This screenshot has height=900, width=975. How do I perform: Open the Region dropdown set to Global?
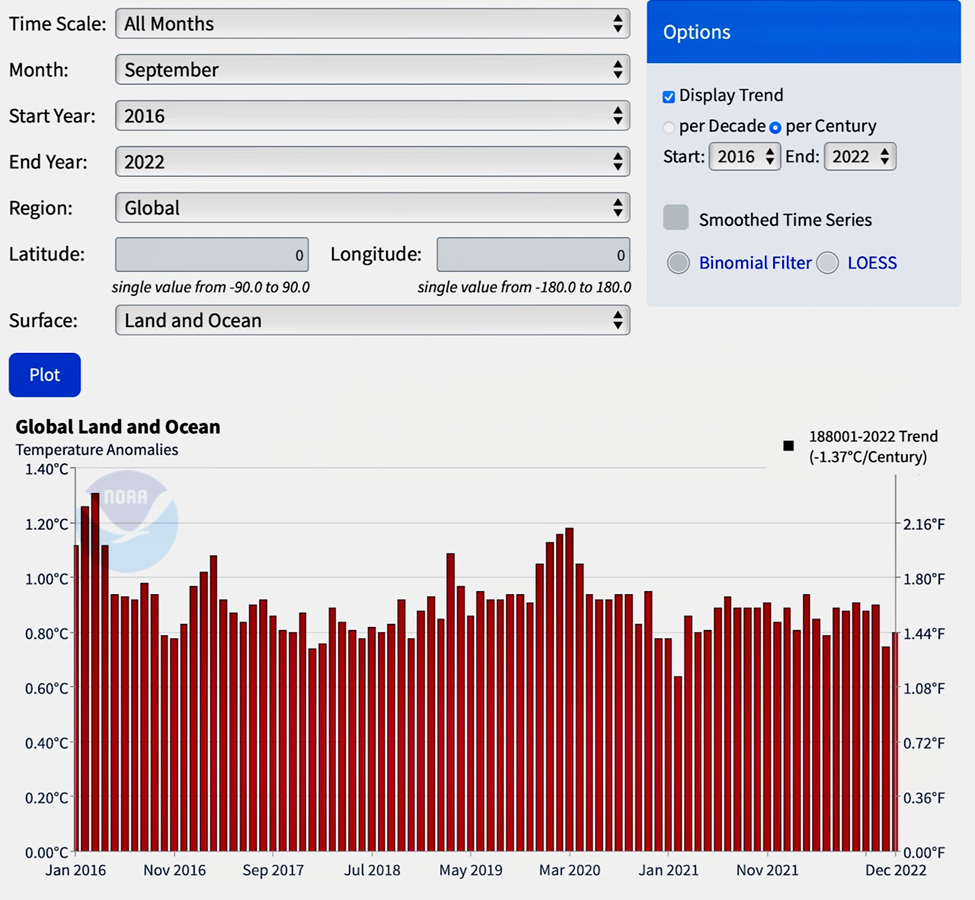click(x=372, y=208)
